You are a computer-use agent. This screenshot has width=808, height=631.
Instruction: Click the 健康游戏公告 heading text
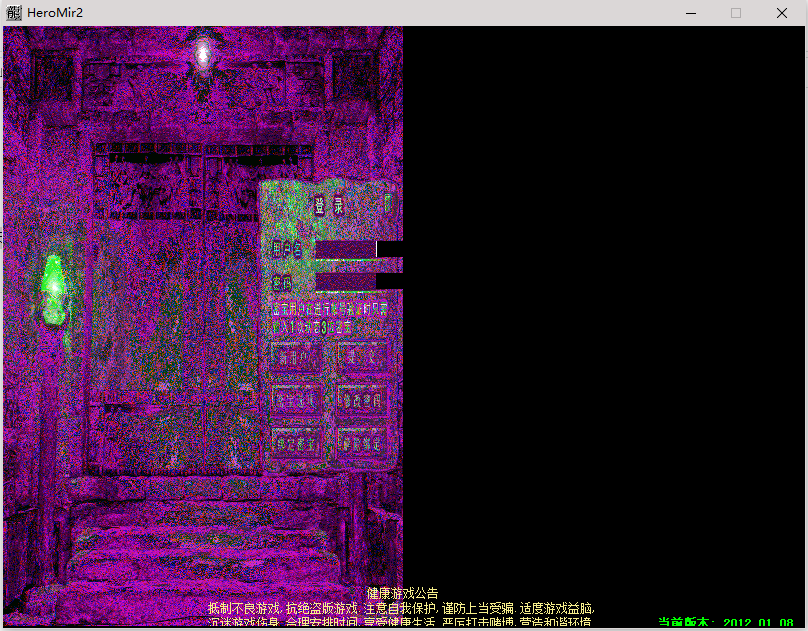tap(402, 593)
